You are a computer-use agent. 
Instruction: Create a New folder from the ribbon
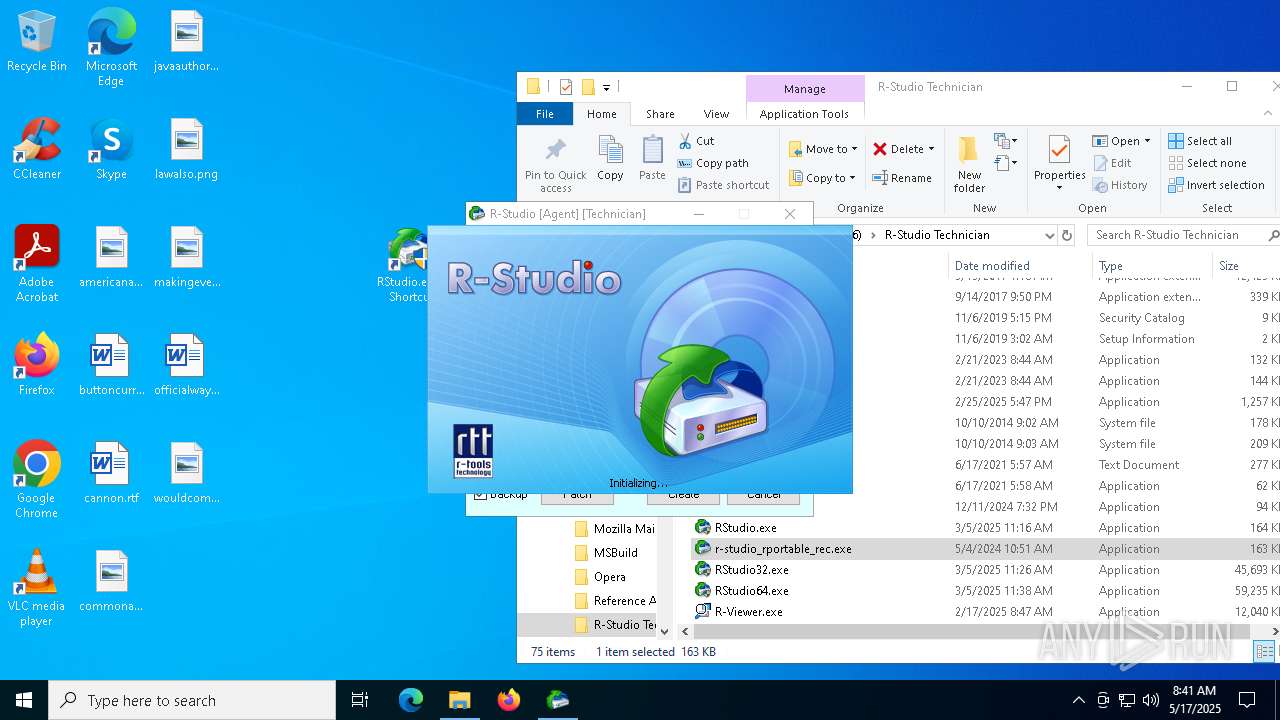969,163
